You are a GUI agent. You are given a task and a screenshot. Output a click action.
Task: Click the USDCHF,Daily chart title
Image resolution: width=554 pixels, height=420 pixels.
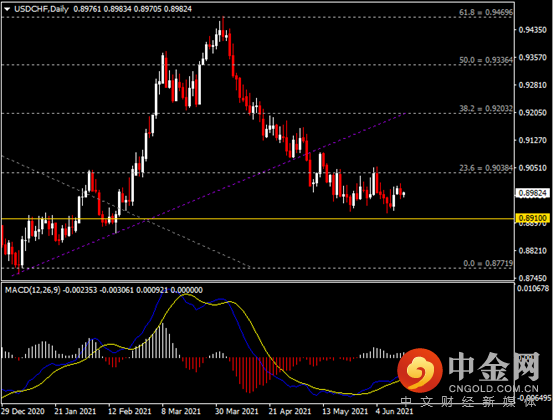click(41, 9)
